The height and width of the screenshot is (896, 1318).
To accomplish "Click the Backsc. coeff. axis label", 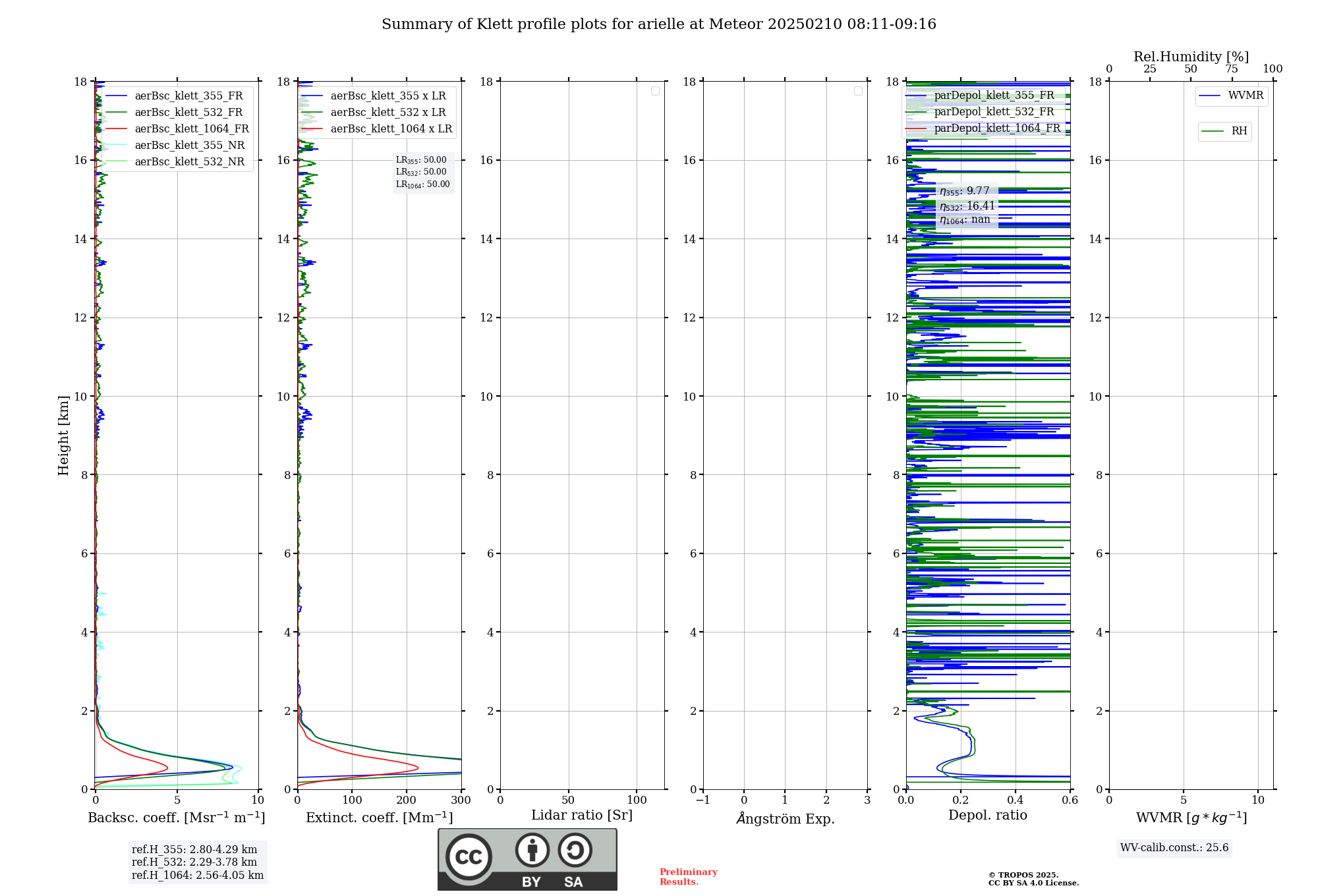I will (x=177, y=818).
